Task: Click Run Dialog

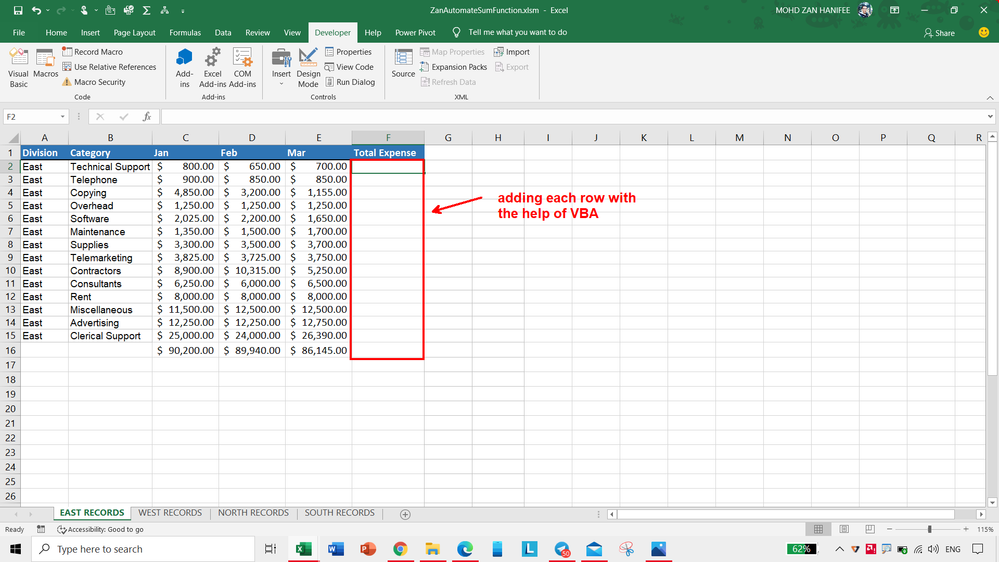Action: 349,82
